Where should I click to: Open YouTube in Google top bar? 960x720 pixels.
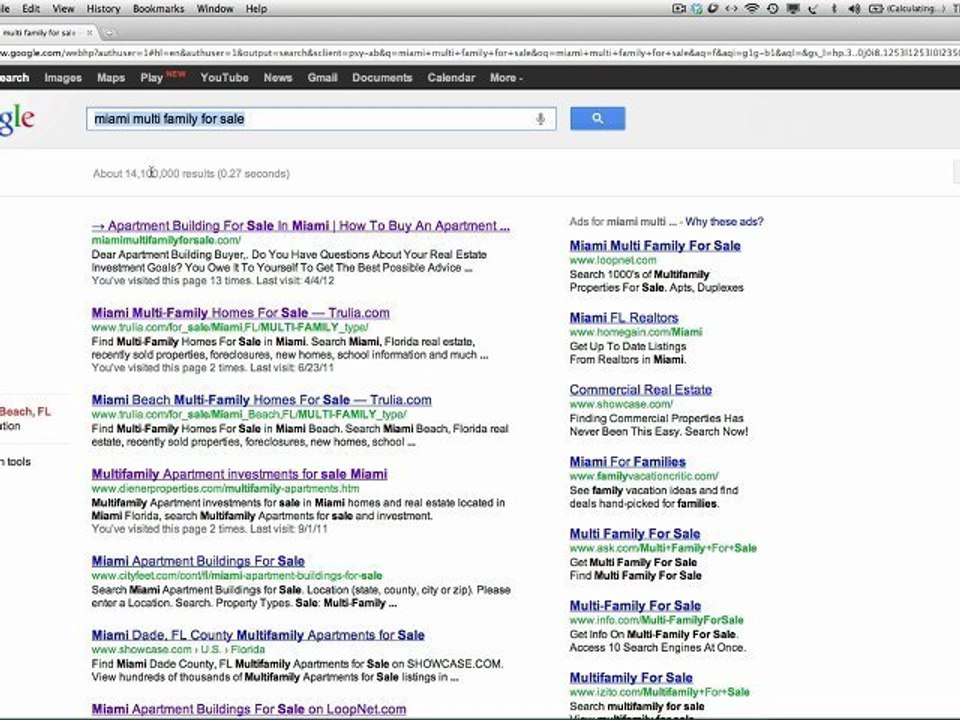224,78
